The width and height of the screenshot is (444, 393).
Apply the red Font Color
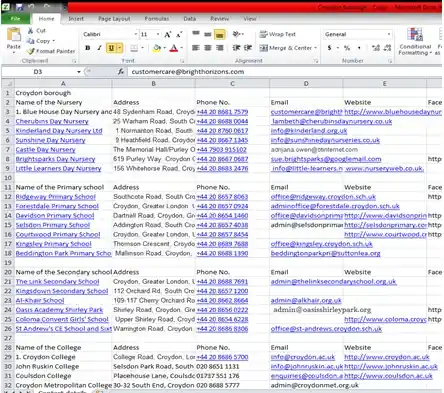[174, 48]
